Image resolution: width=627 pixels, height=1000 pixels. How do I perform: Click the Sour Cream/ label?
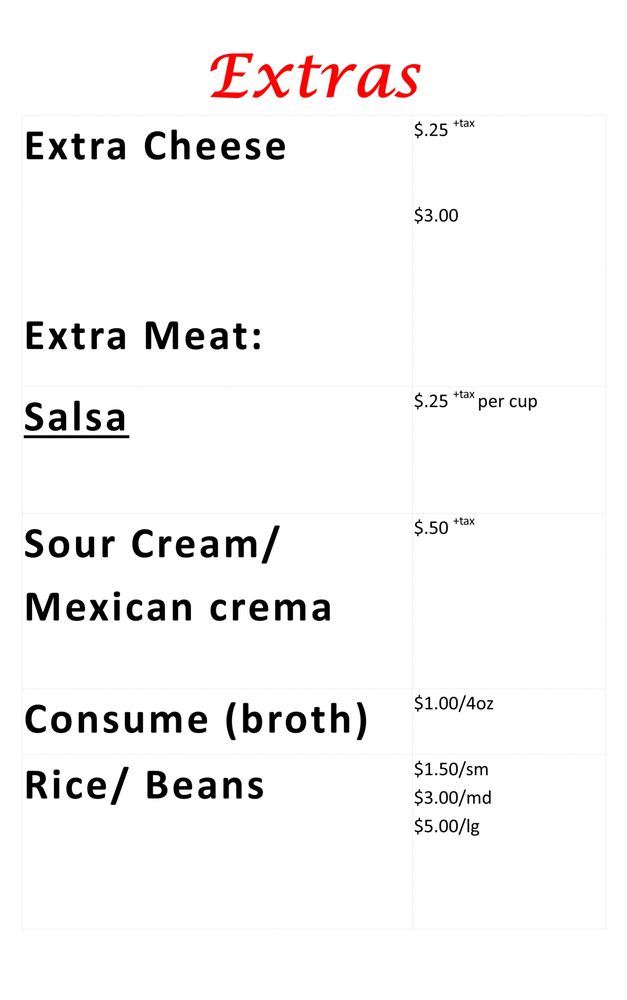(153, 545)
